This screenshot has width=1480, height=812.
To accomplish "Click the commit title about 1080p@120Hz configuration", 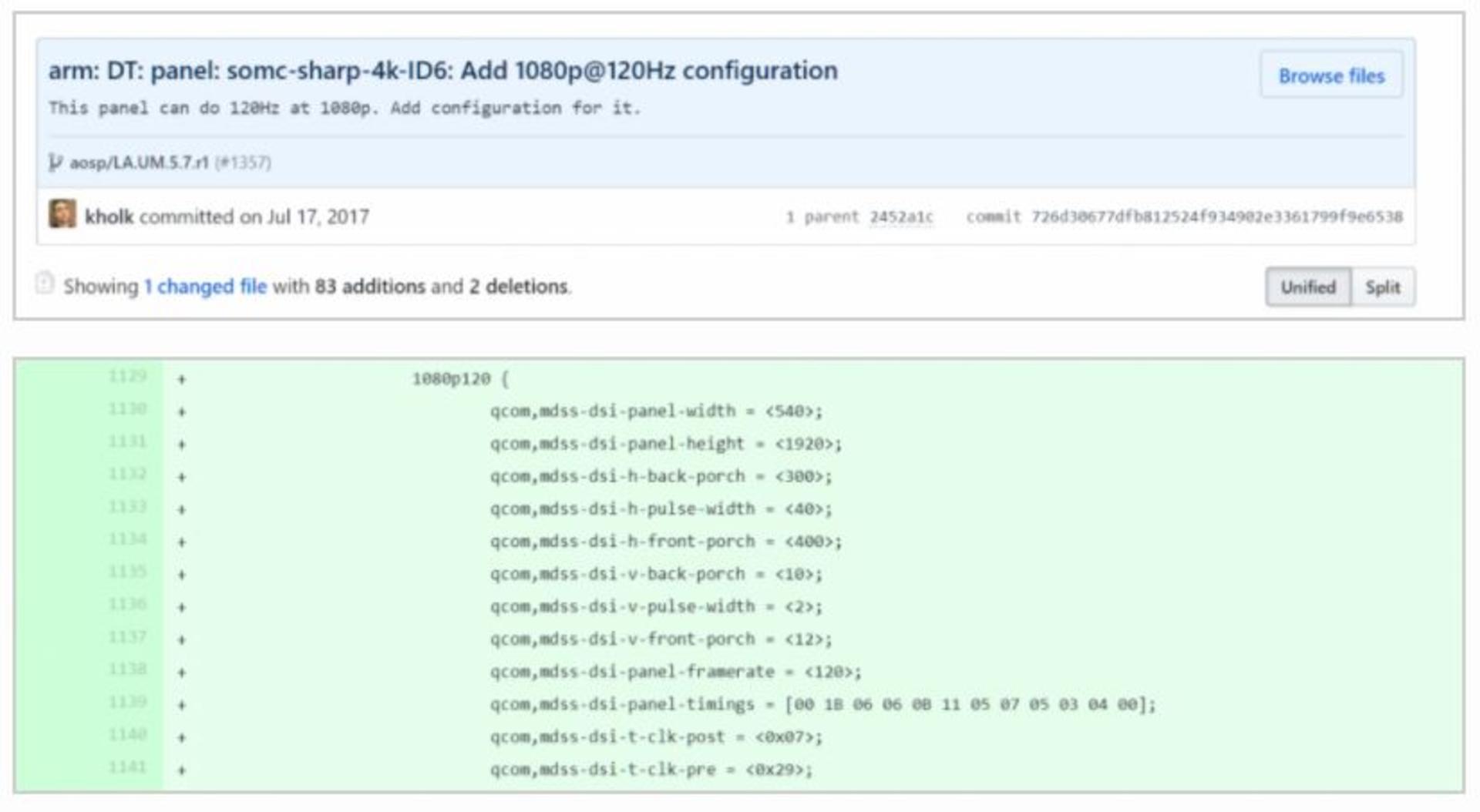I will pos(443,71).
